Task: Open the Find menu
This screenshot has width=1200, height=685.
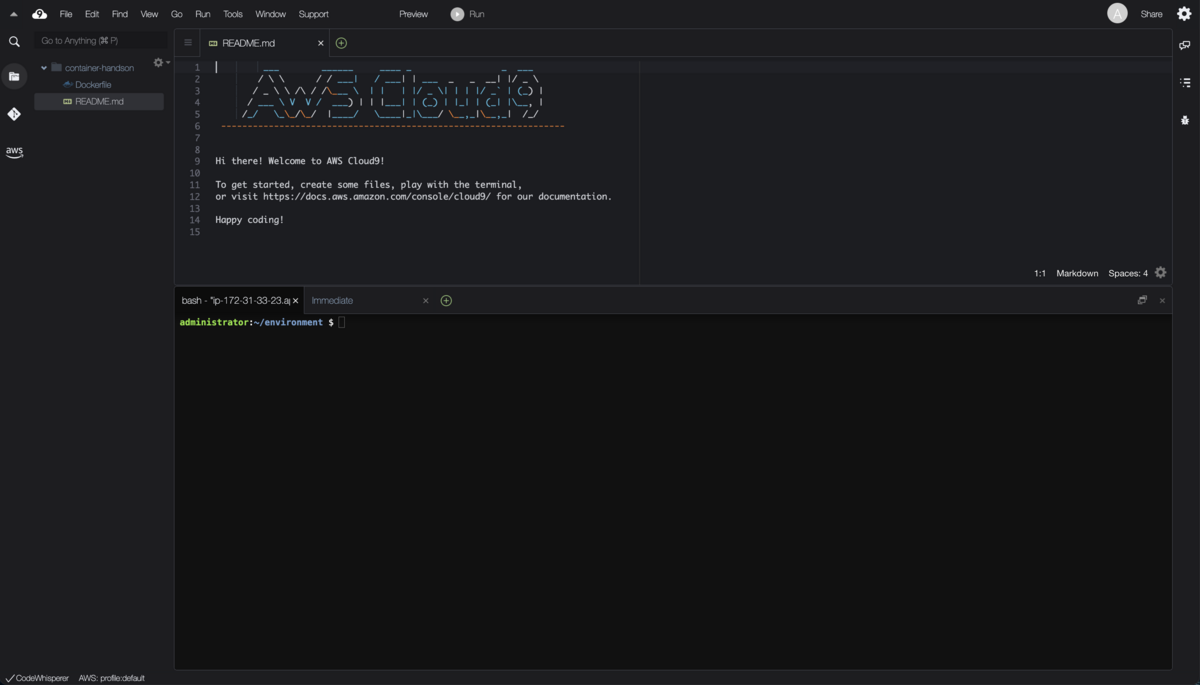Action: [x=120, y=14]
